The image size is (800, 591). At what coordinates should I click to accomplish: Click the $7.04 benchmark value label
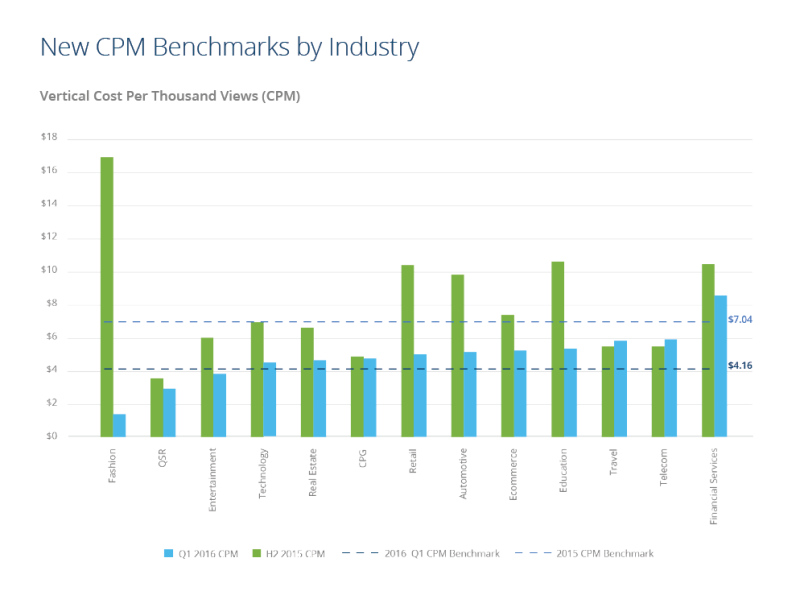(740, 320)
